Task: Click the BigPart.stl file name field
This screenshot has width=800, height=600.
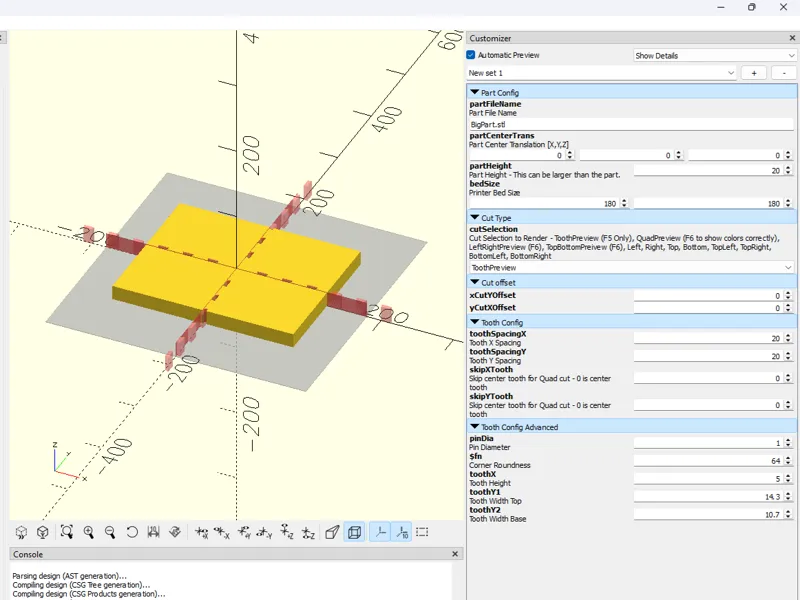Action: coord(631,124)
